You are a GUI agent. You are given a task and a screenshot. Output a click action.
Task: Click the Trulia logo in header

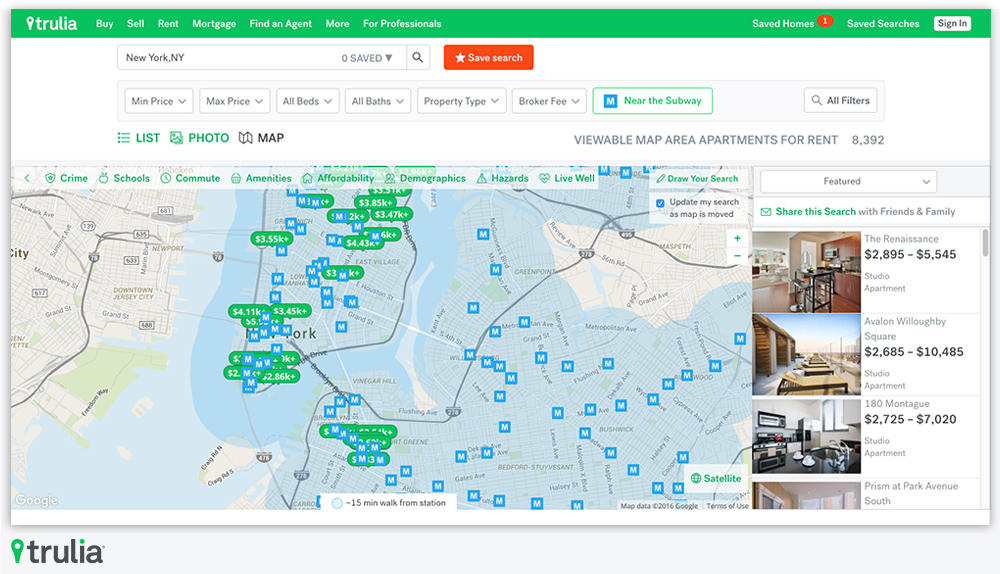(52, 24)
